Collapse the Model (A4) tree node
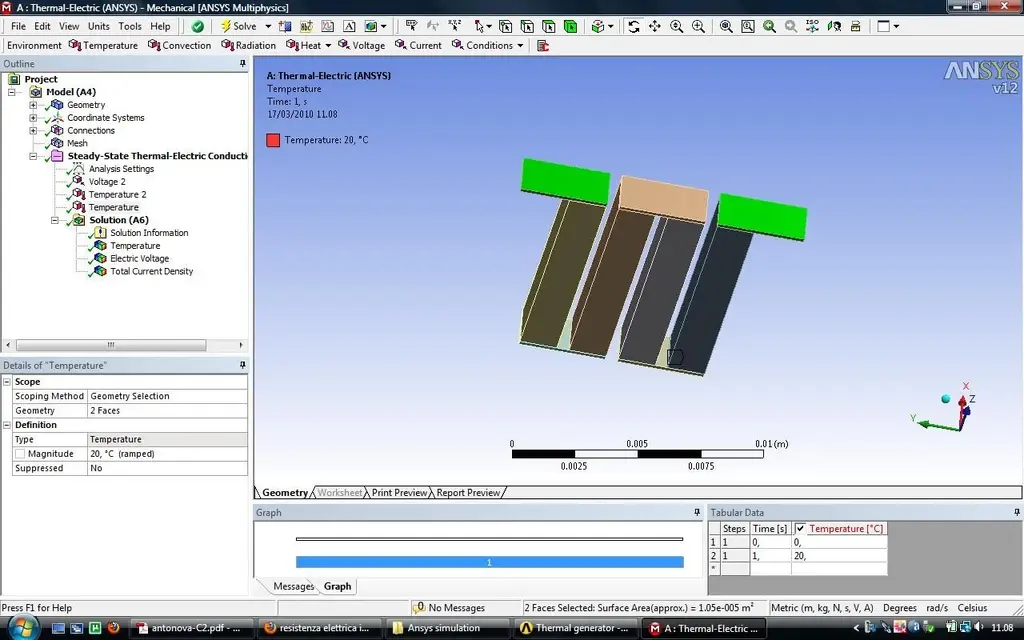The width and height of the screenshot is (1024, 640). 11,92
